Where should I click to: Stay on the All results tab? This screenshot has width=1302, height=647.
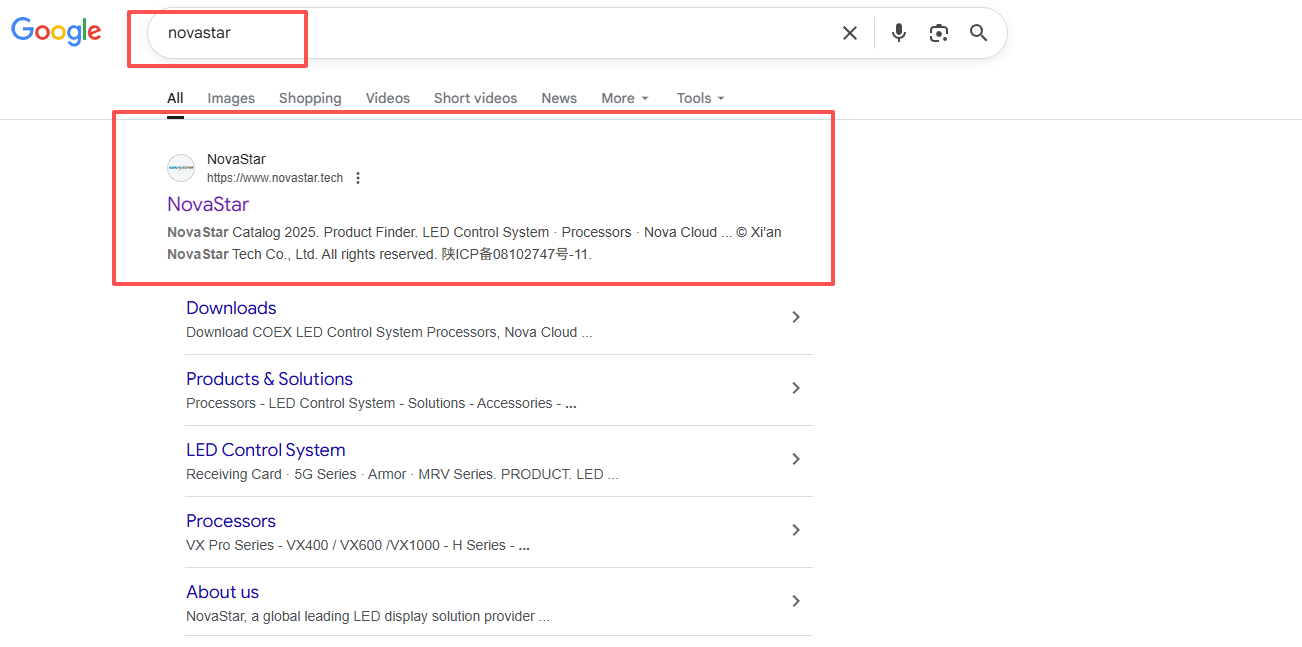pos(175,98)
